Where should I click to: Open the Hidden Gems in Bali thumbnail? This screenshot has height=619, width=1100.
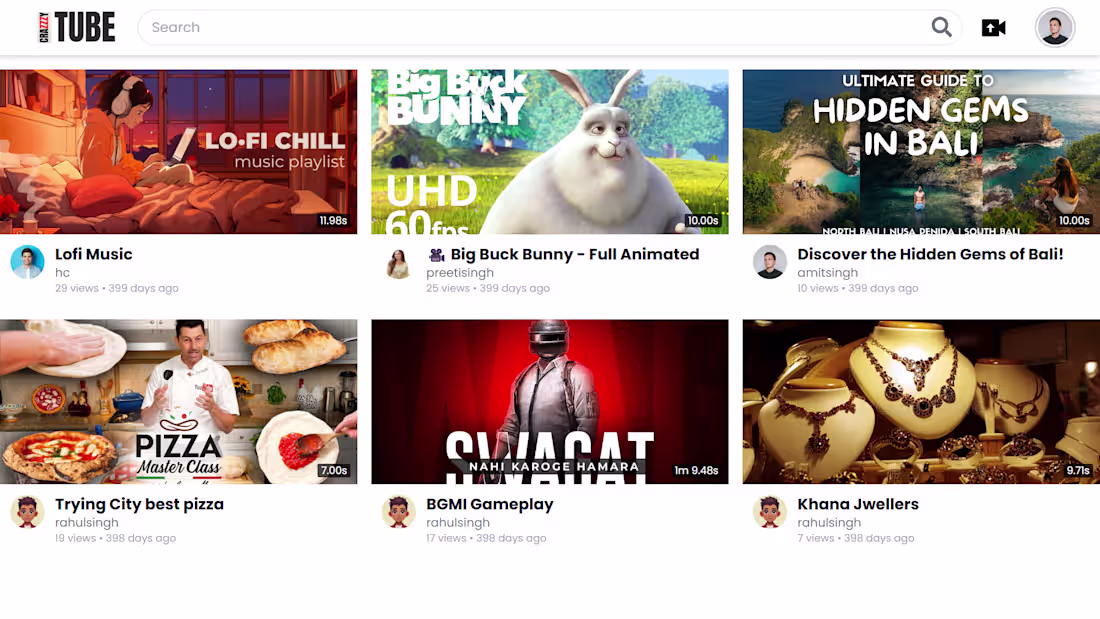(920, 151)
